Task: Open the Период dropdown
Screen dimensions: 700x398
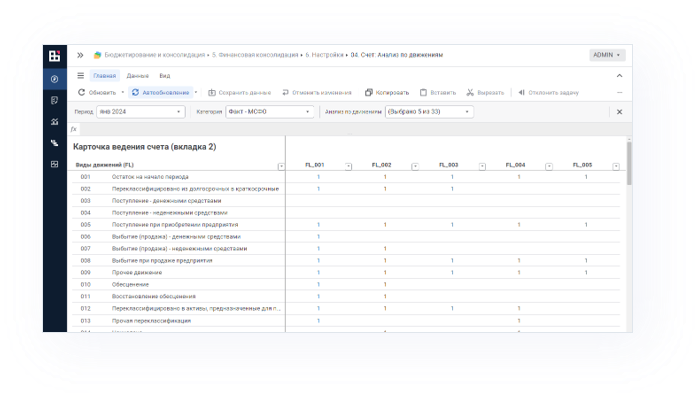Action: [141, 112]
